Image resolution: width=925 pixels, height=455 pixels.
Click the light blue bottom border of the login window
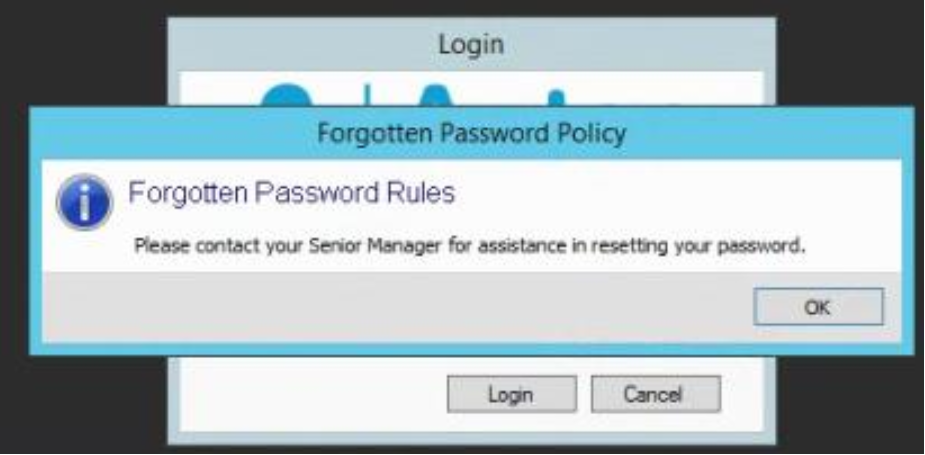(471, 438)
